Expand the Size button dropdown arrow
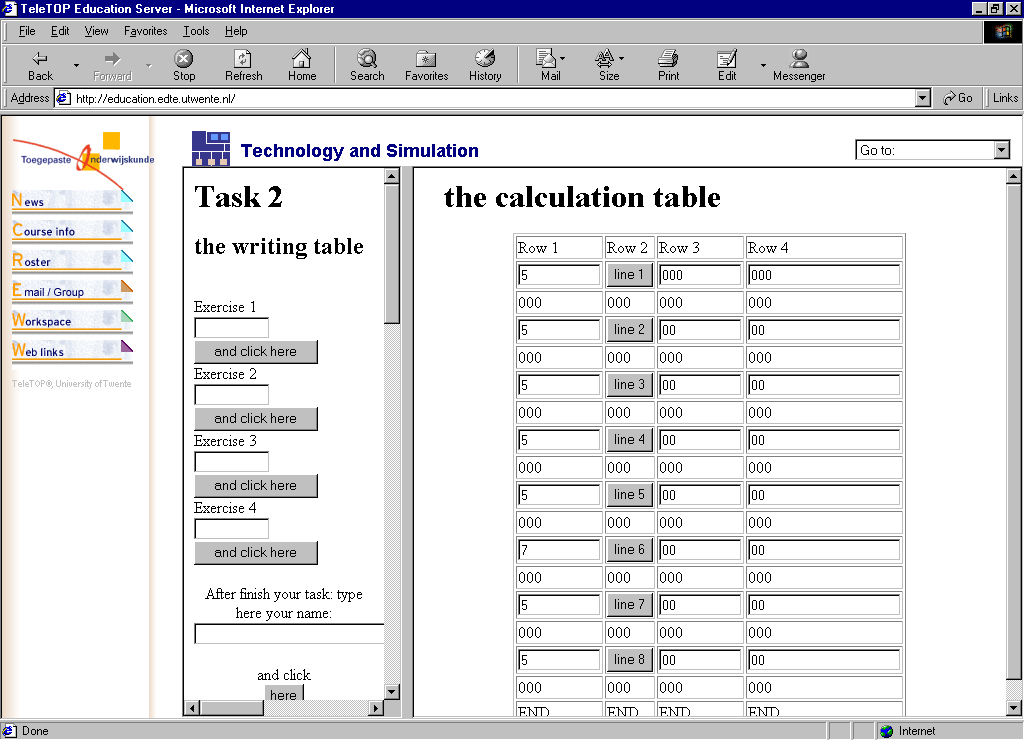Image resolution: width=1024 pixels, height=740 pixels. click(621, 58)
